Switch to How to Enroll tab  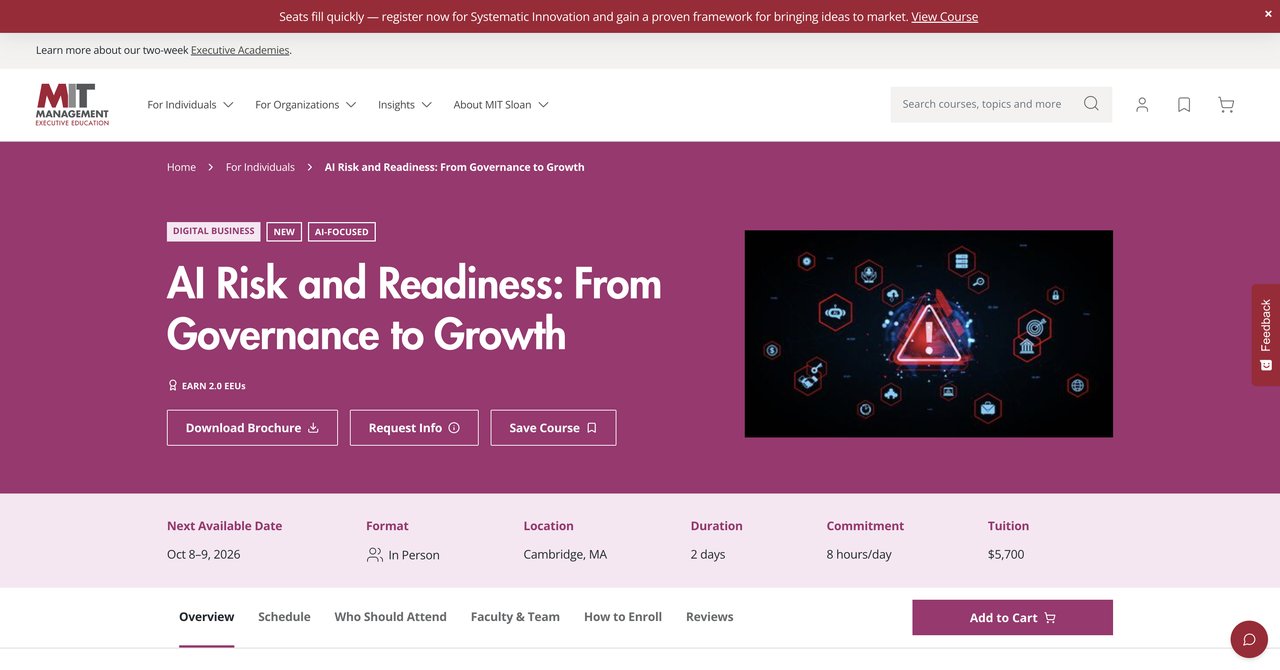tap(623, 617)
